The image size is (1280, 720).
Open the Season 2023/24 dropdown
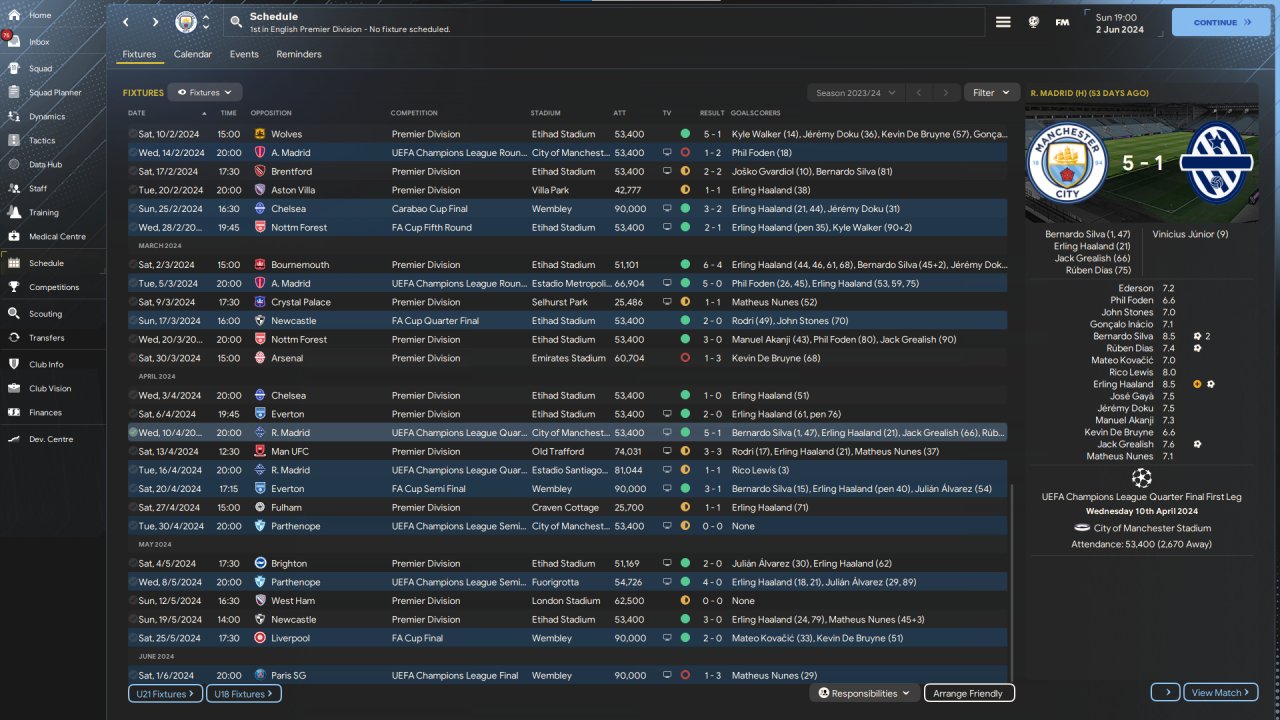point(856,93)
